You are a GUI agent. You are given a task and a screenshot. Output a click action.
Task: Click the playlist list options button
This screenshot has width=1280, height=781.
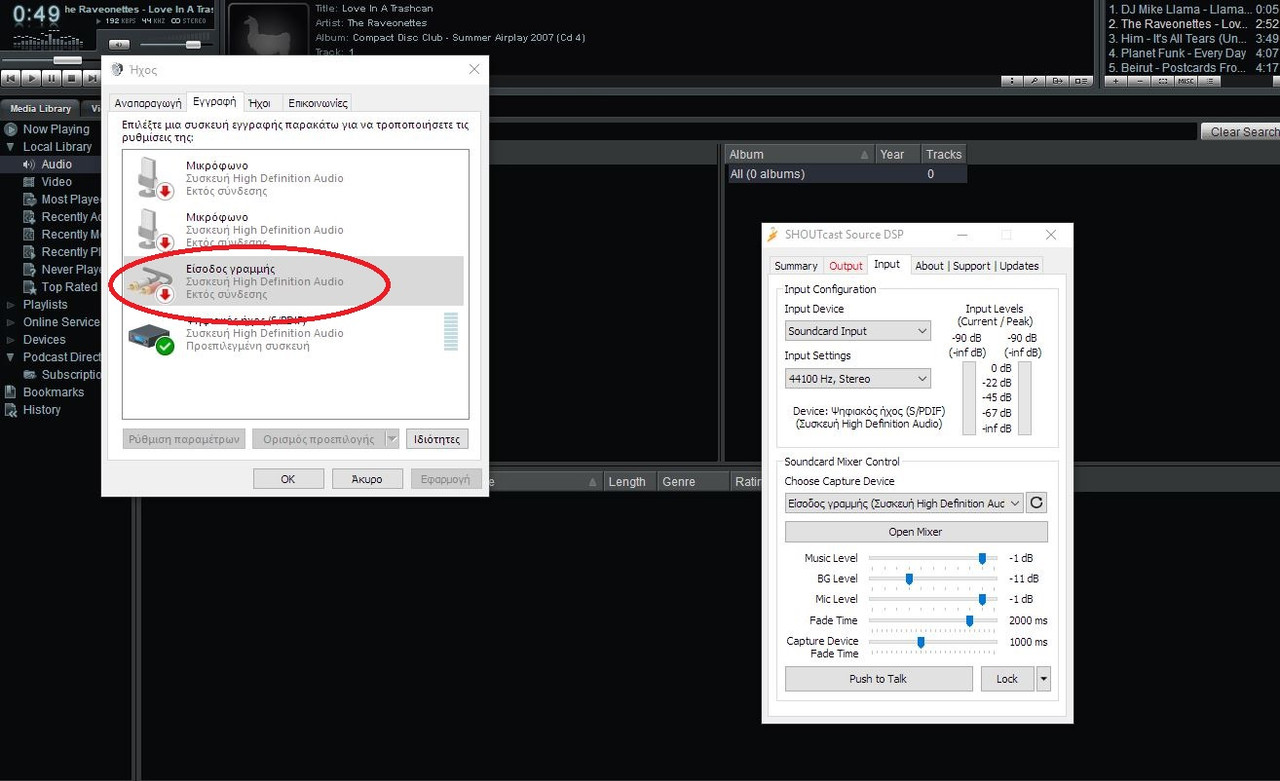1209,81
